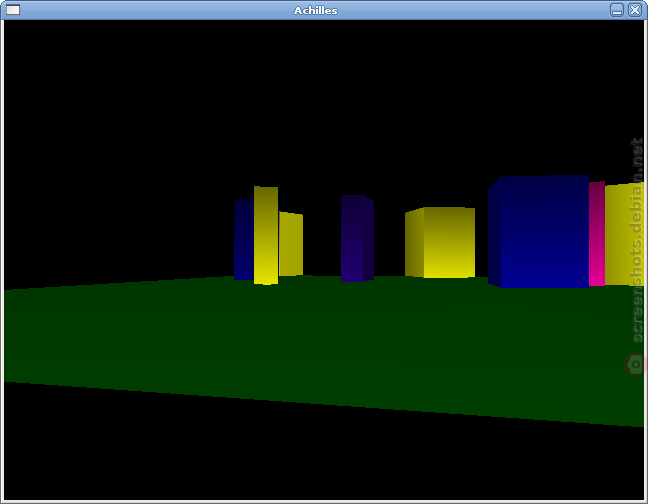Select the yellow cube's bright front face

(449, 242)
